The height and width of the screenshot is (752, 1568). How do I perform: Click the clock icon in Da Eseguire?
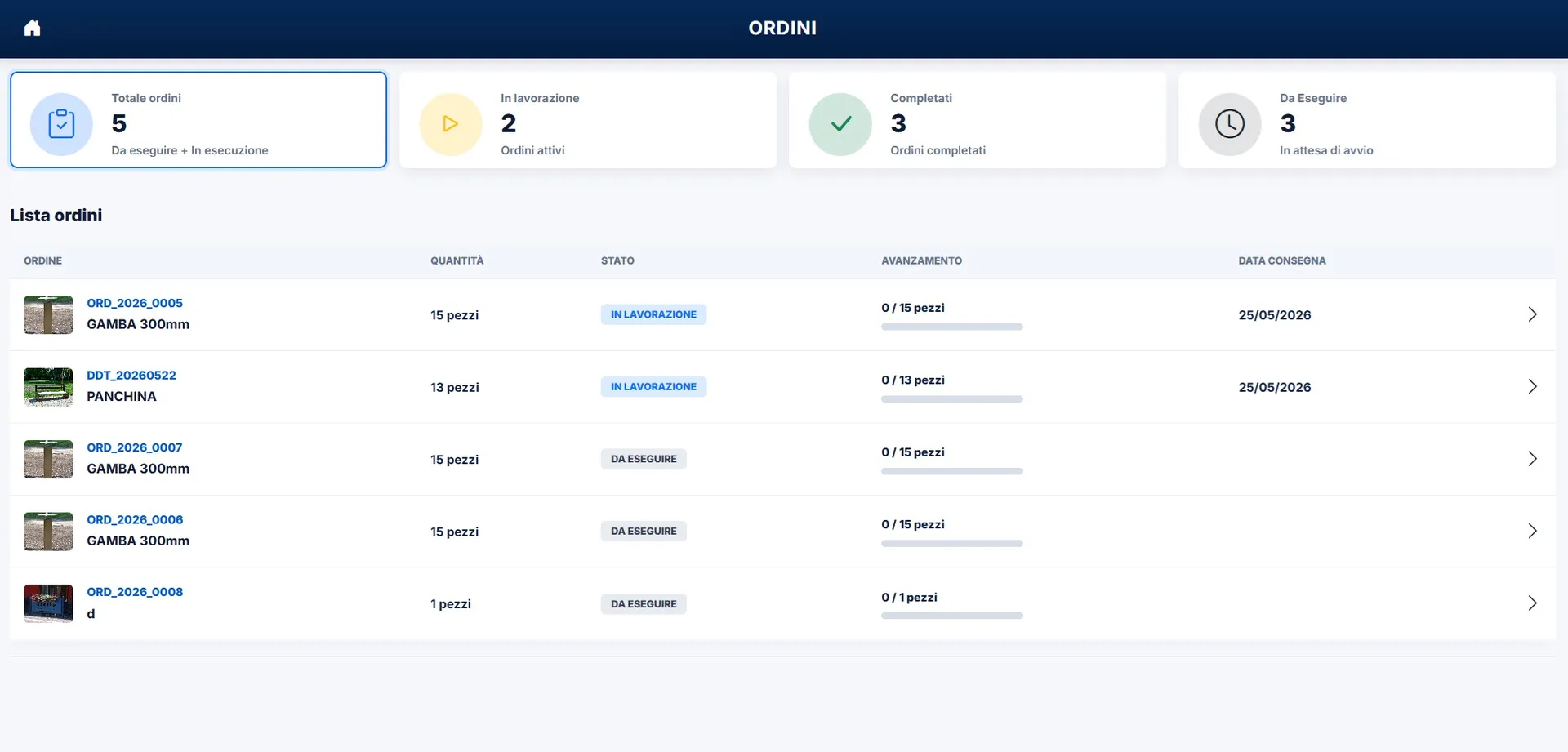[1230, 124]
